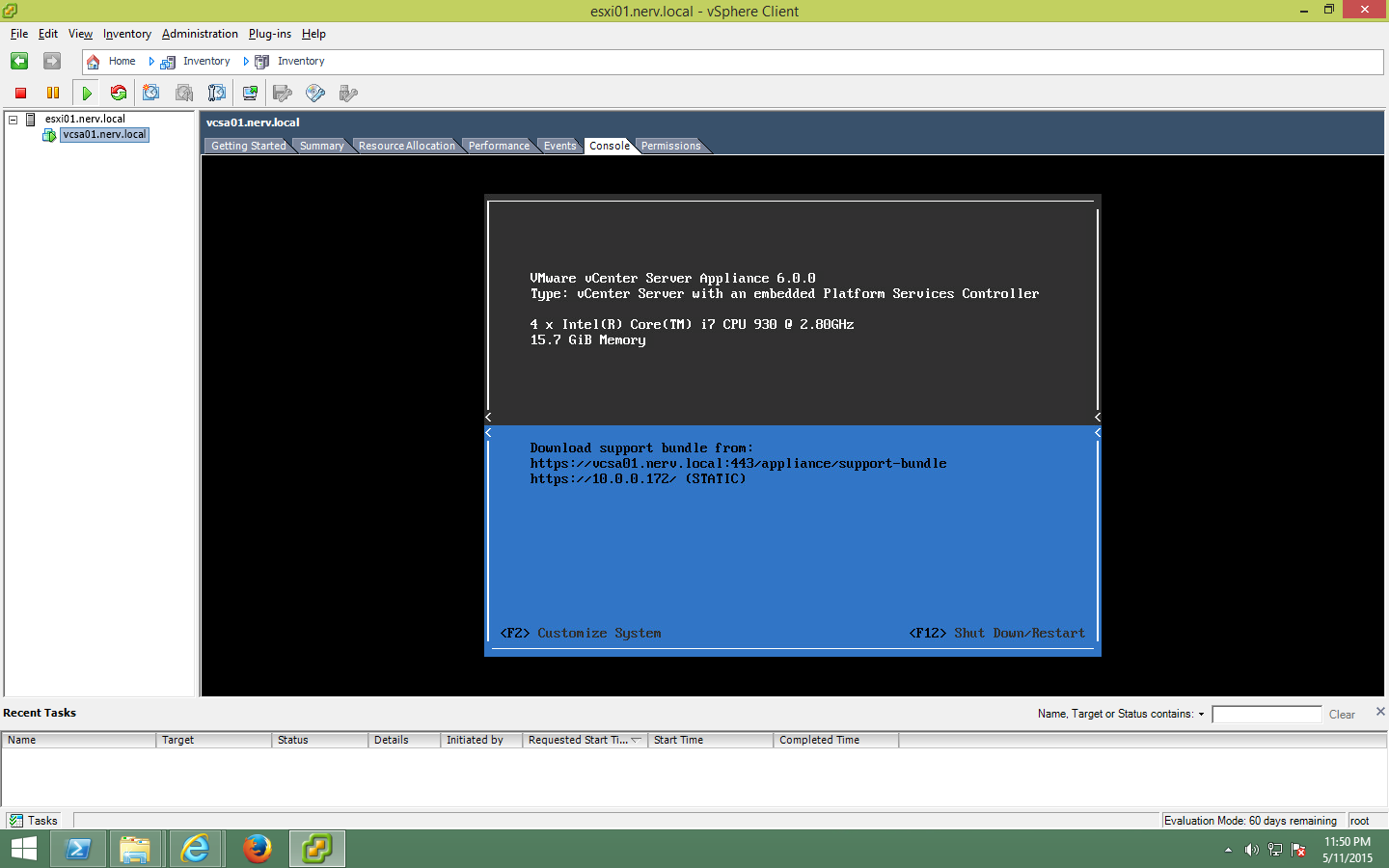Go to Home via the Home icon
This screenshot has height=868, width=1389.
[93, 61]
